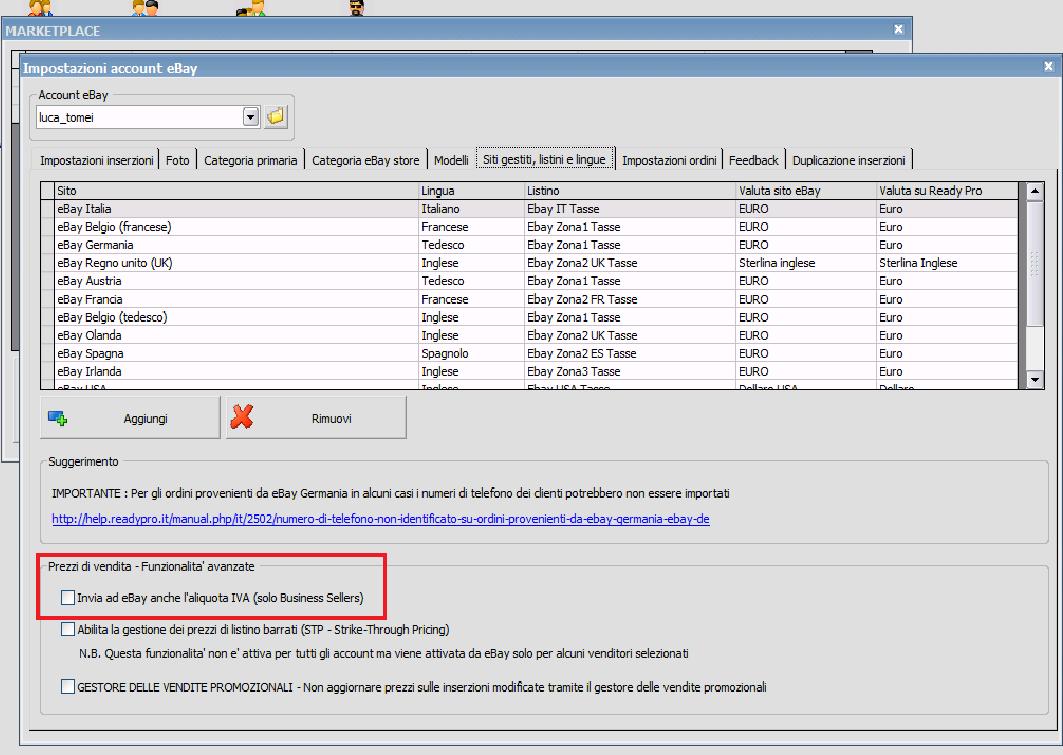The height and width of the screenshot is (755, 1063).
Task: Click the green plus icon on Aggiungi
Action: (57, 419)
